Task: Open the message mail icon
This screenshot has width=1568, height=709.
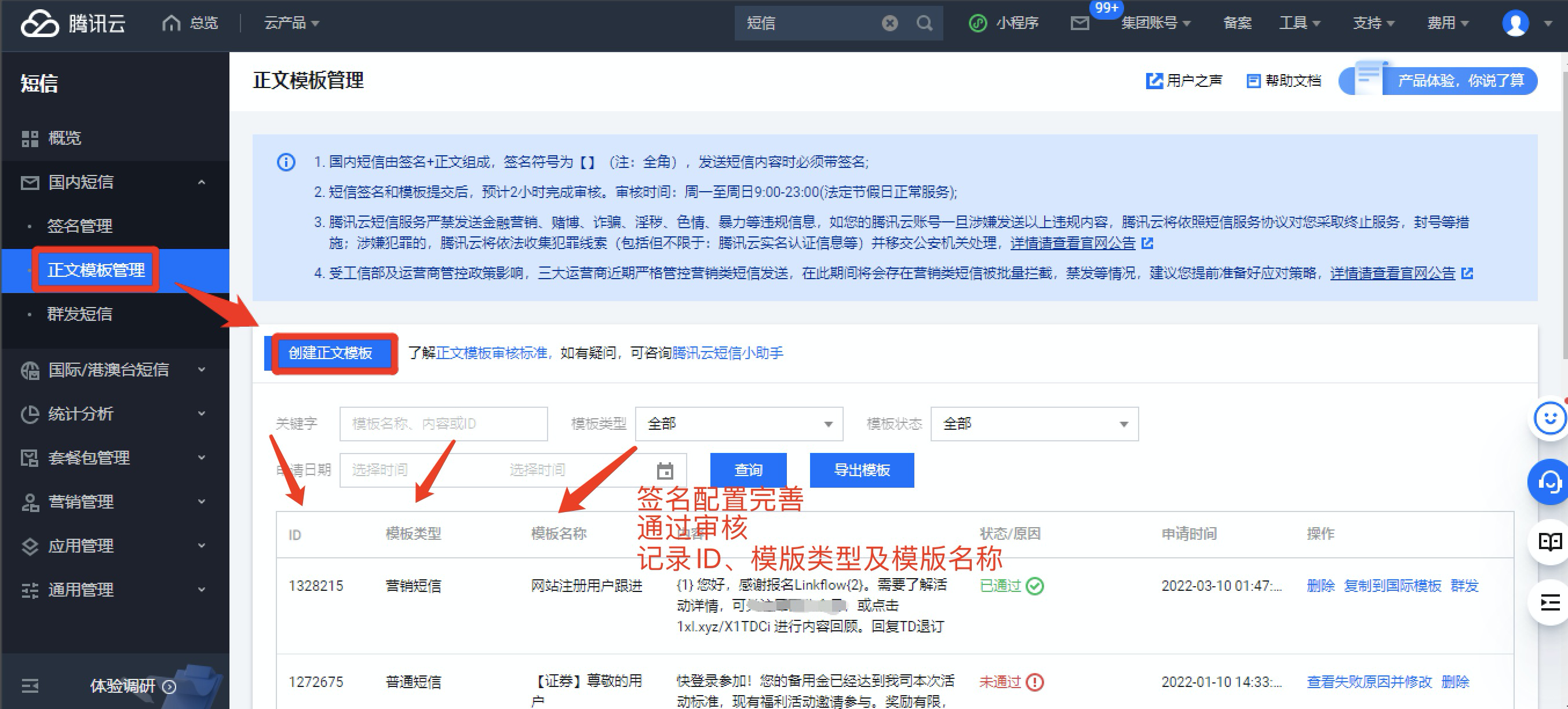Action: point(1079,23)
